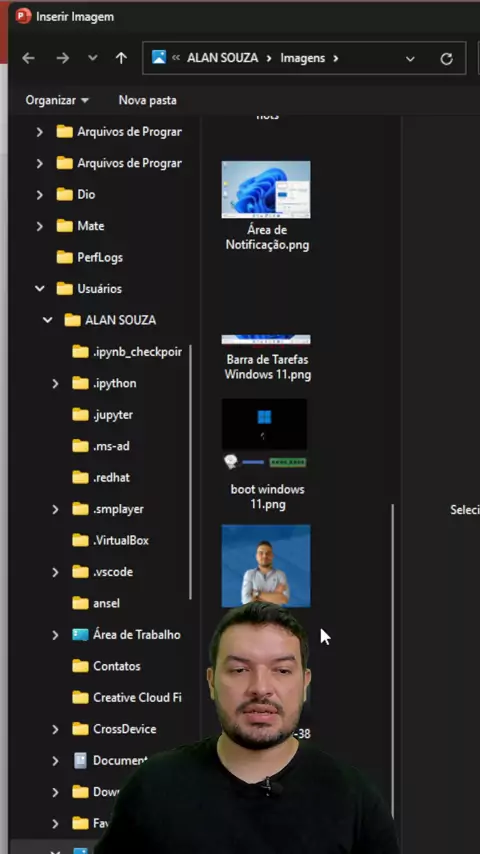The height and width of the screenshot is (854, 480).
Task: Click the Back navigation arrow
Action: (x=28, y=58)
